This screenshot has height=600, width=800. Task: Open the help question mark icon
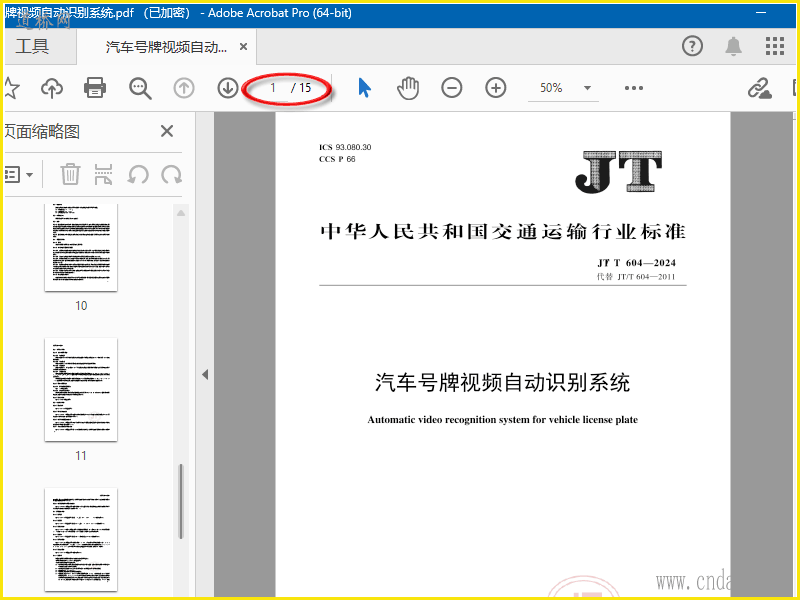(x=692, y=46)
